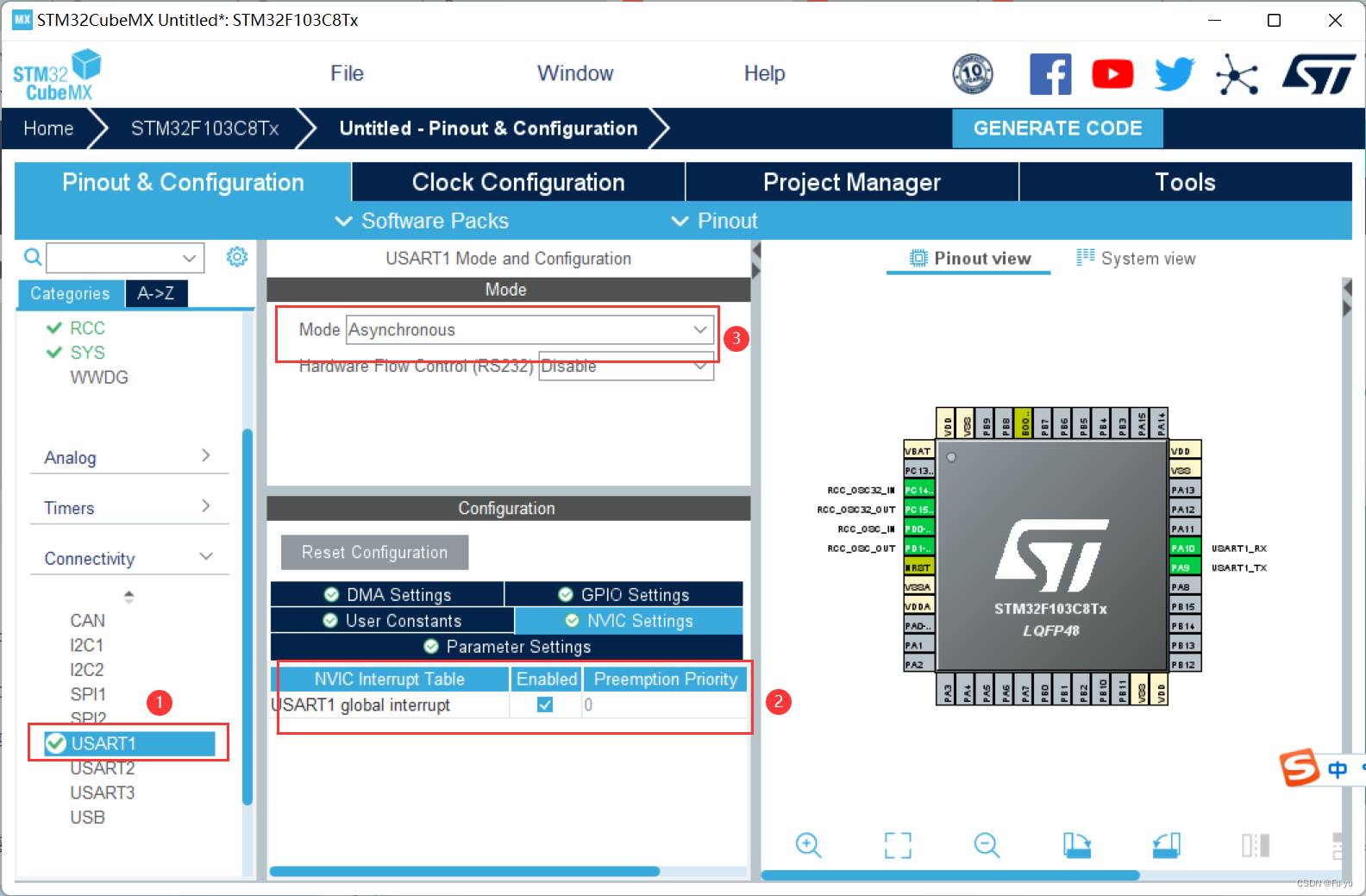Click the VBAT pin on the chip

[918, 451]
